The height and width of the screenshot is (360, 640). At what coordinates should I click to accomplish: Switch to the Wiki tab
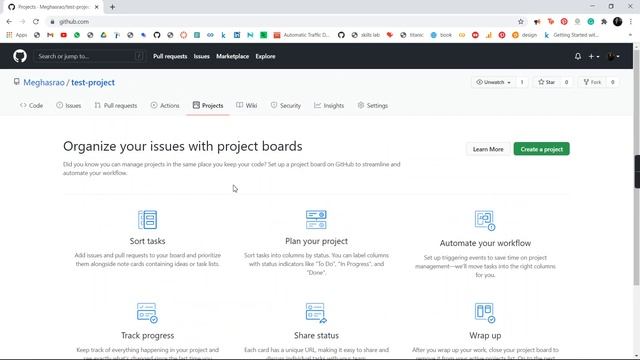click(x=247, y=105)
